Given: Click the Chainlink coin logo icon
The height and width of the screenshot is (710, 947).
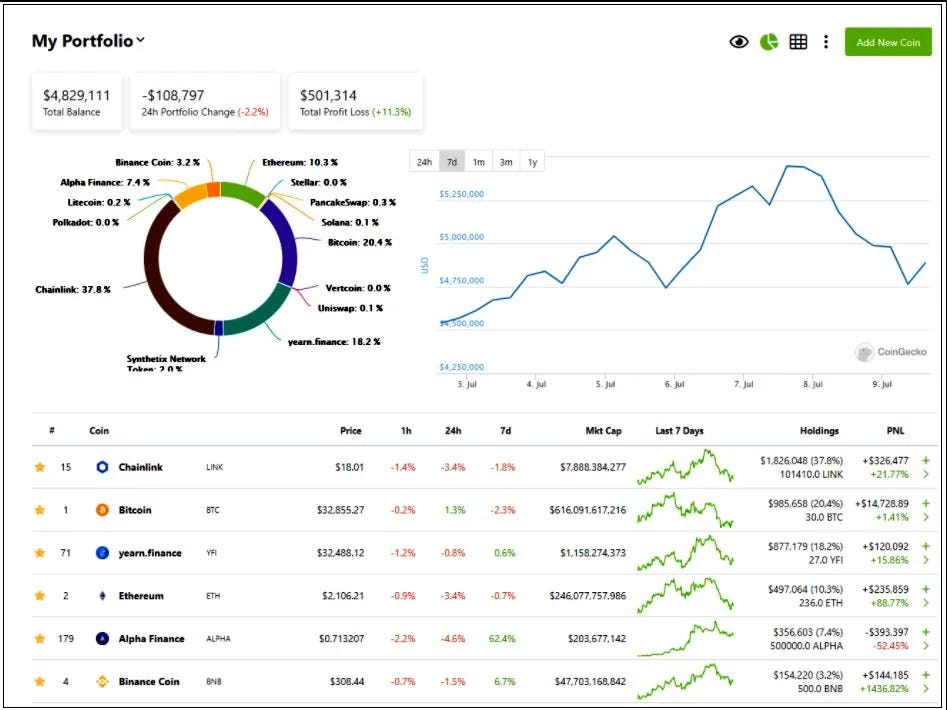Looking at the screenshot, I should 102,467.
